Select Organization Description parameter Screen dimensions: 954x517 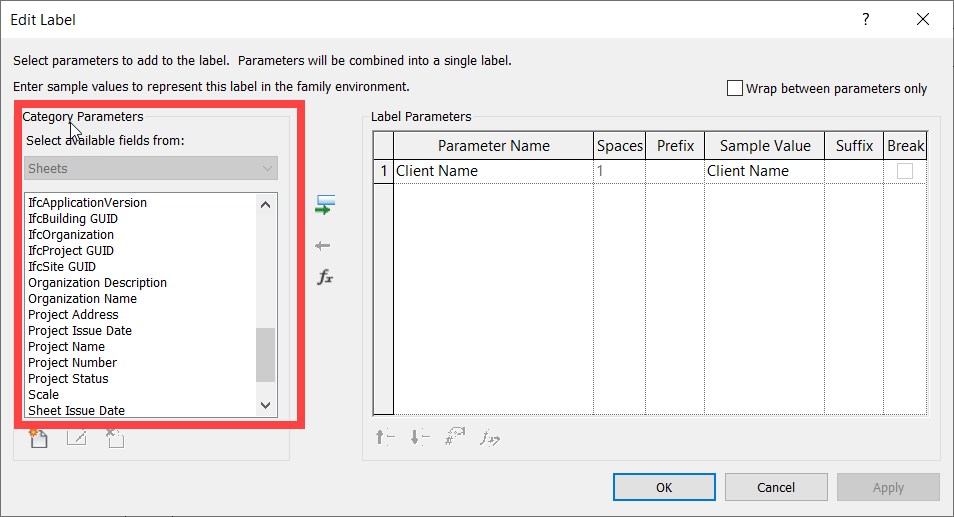(x=97, y=282)
